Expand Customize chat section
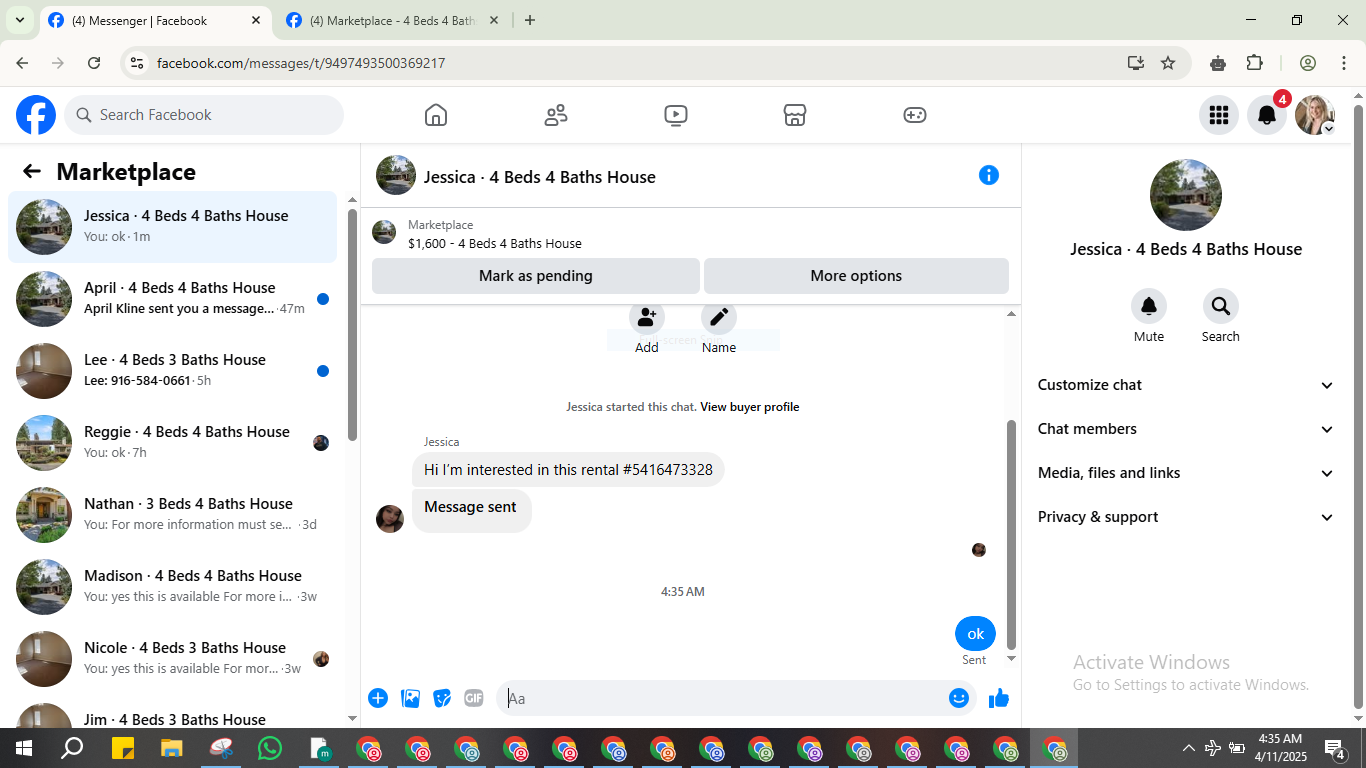1366x768 pixels. pyautogui.click(x=1186, y=385)
